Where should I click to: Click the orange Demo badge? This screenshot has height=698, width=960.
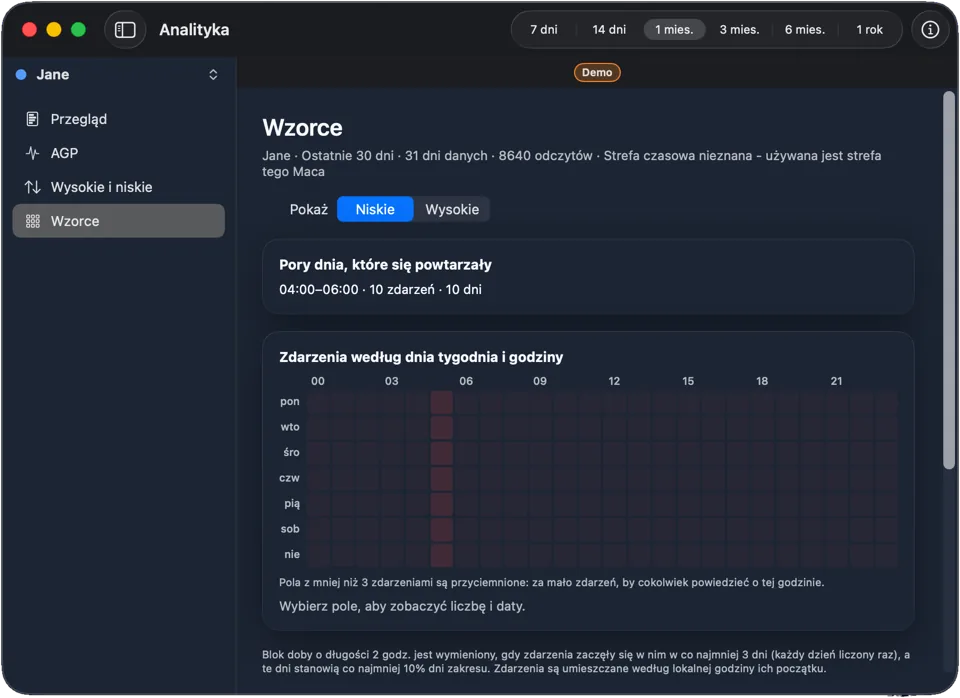(x=597, y=72)
